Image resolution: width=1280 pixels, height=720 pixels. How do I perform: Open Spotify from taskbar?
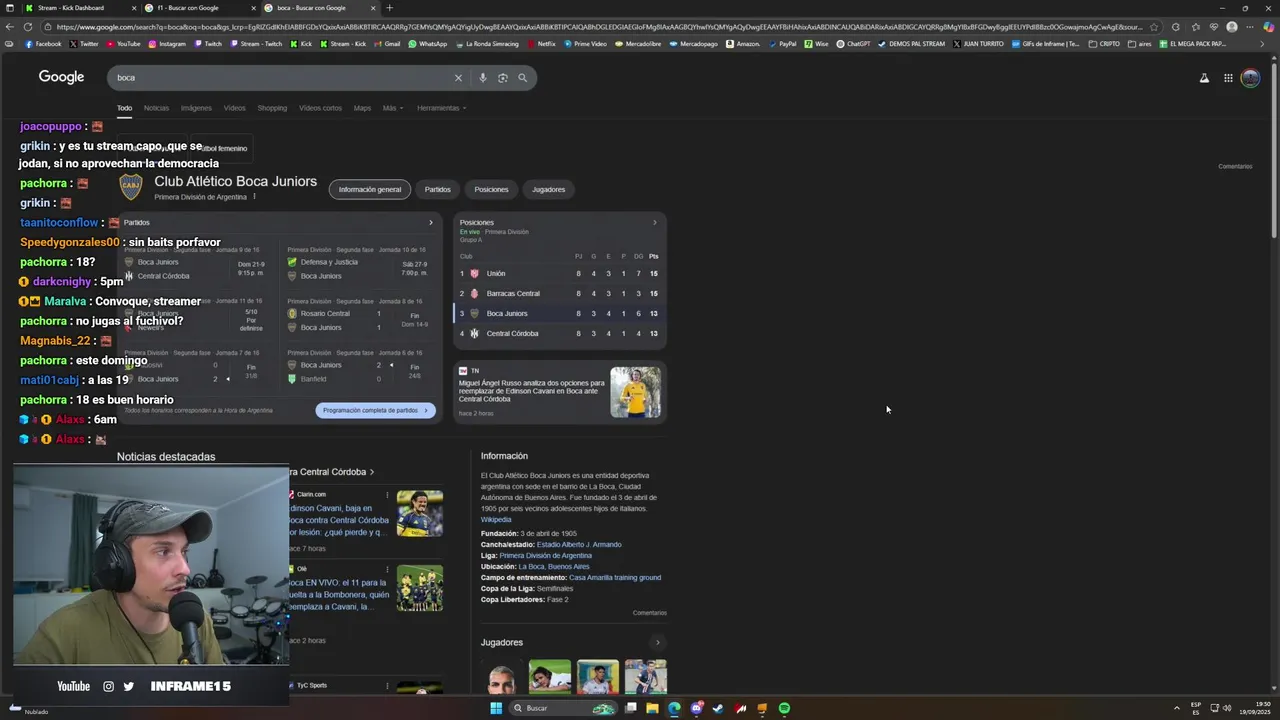tap(784, 708)
